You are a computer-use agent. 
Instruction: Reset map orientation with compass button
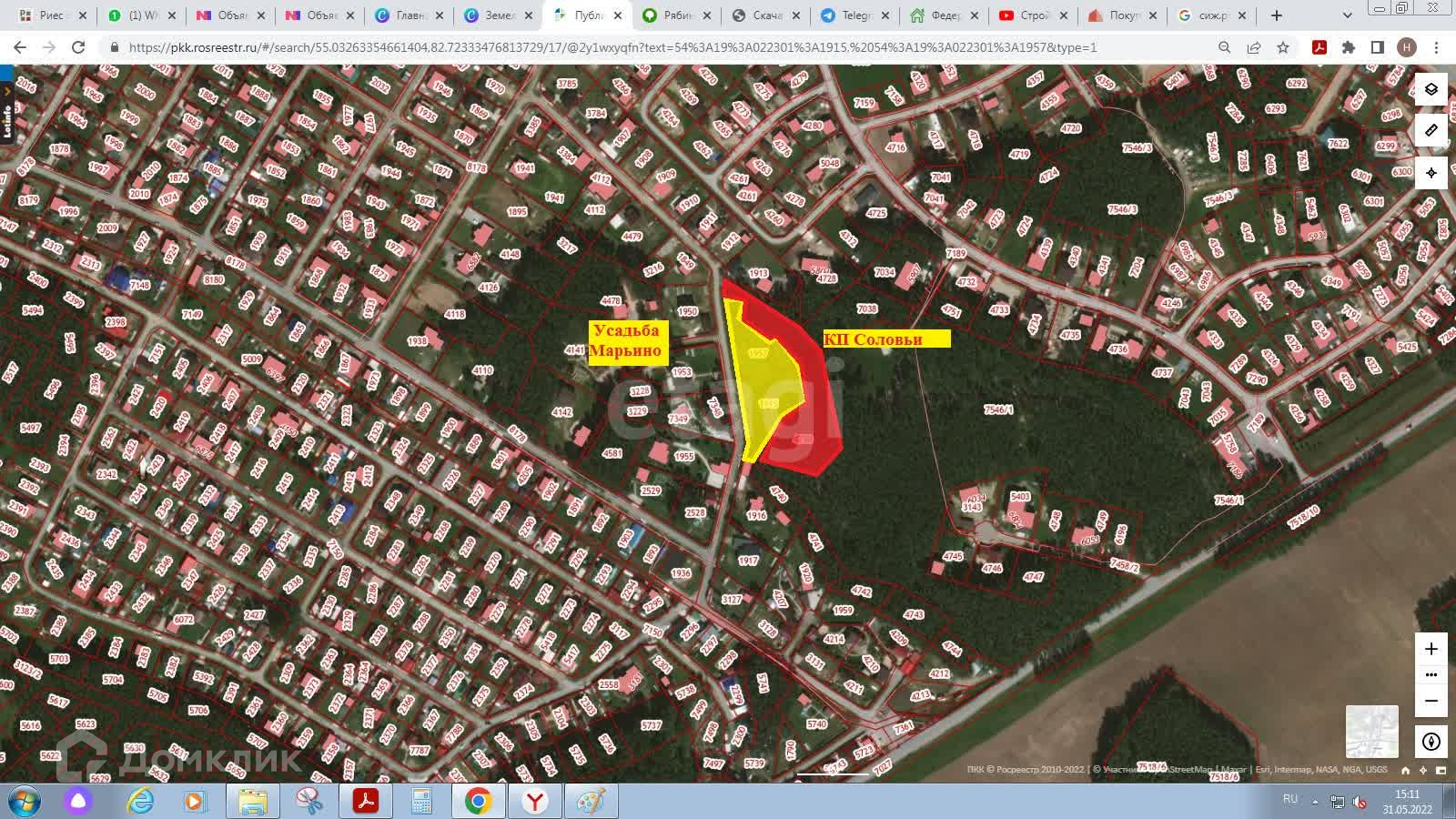(x=1431, y=742)
